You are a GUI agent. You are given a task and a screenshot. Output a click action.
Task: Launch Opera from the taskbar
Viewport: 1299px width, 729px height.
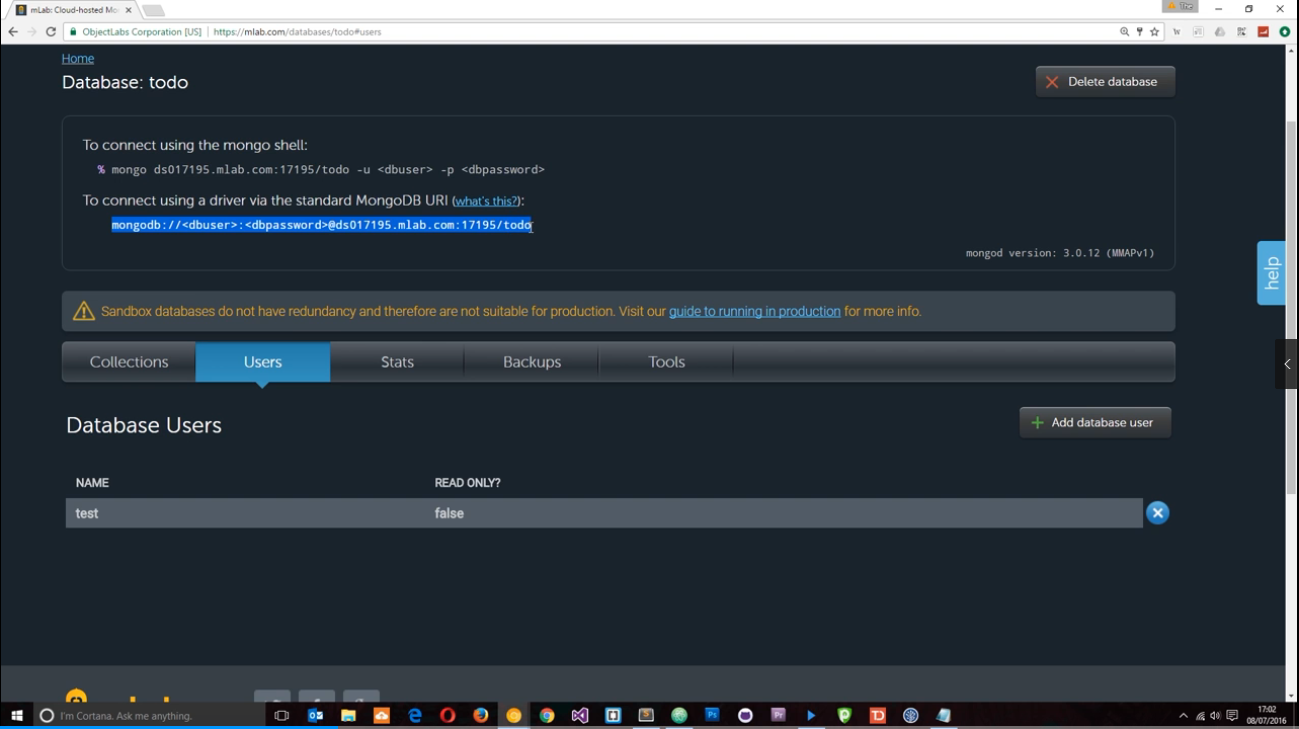[x=448, y=715]
